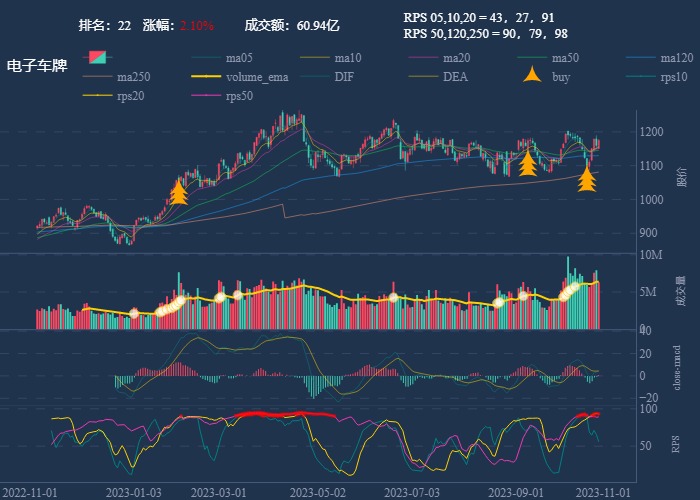Toggle the DEA legend entry
The height and width of the screenshot is (500, 700).
click(x=424, y=76)
